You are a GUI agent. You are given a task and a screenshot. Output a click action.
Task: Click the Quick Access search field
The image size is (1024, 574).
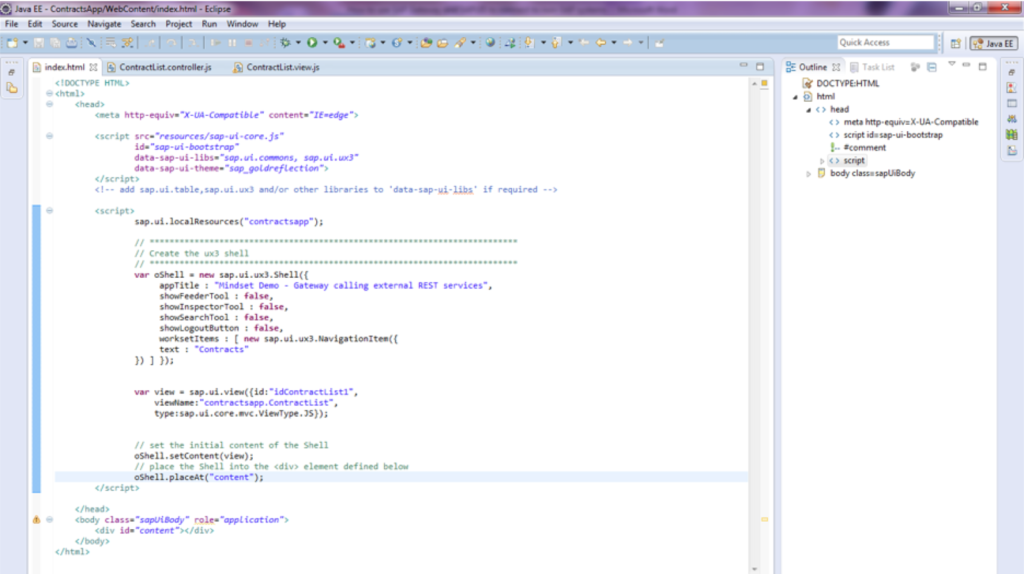point(886,42)
